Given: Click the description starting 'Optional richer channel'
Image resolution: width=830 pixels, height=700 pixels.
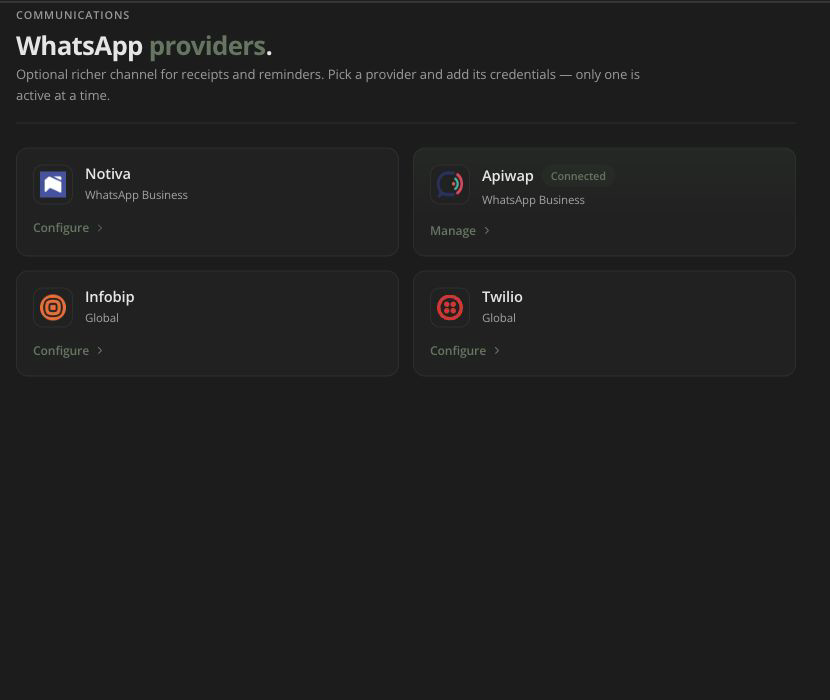Looking at the screenshot, I should (x=328, y=85).
